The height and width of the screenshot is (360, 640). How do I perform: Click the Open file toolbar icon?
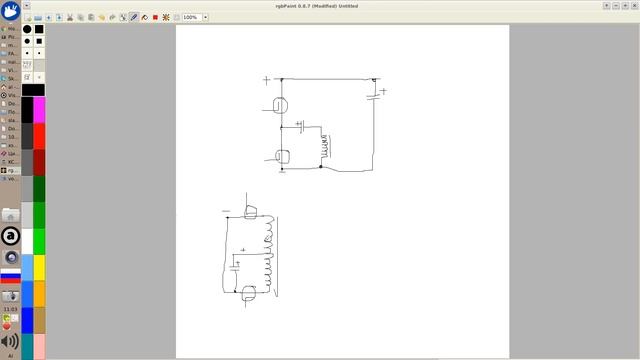click(38, 18)
